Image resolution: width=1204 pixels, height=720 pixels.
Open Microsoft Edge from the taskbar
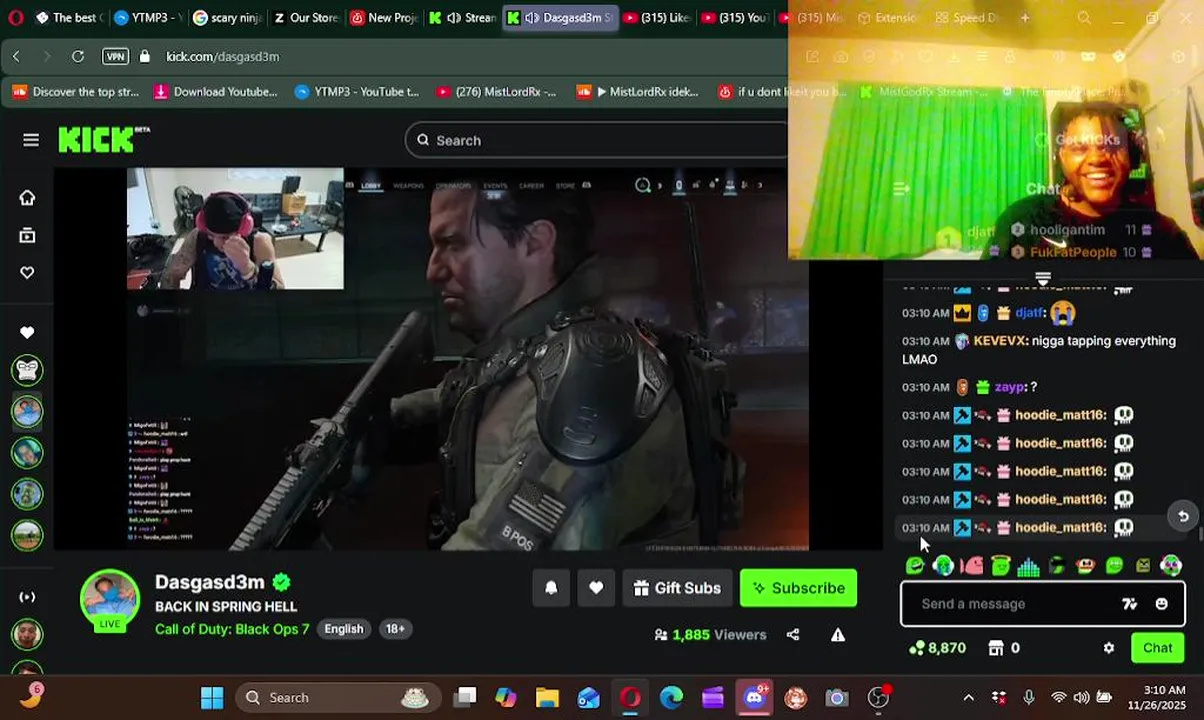[671, 697]
